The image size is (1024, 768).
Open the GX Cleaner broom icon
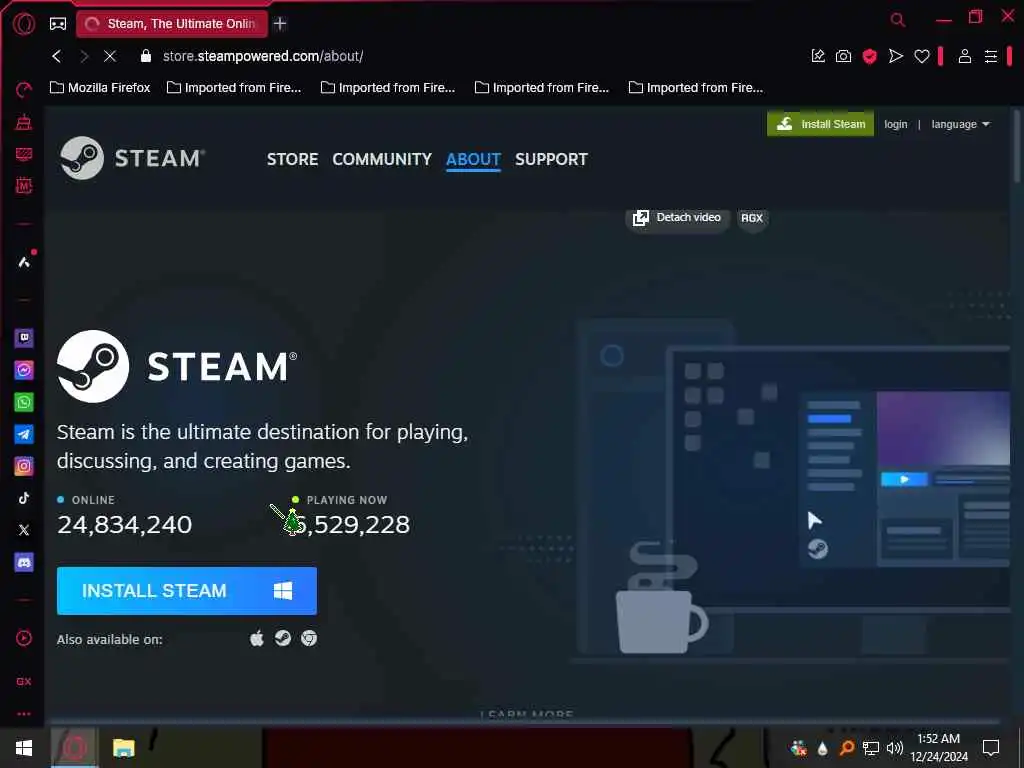coord(24,122)
